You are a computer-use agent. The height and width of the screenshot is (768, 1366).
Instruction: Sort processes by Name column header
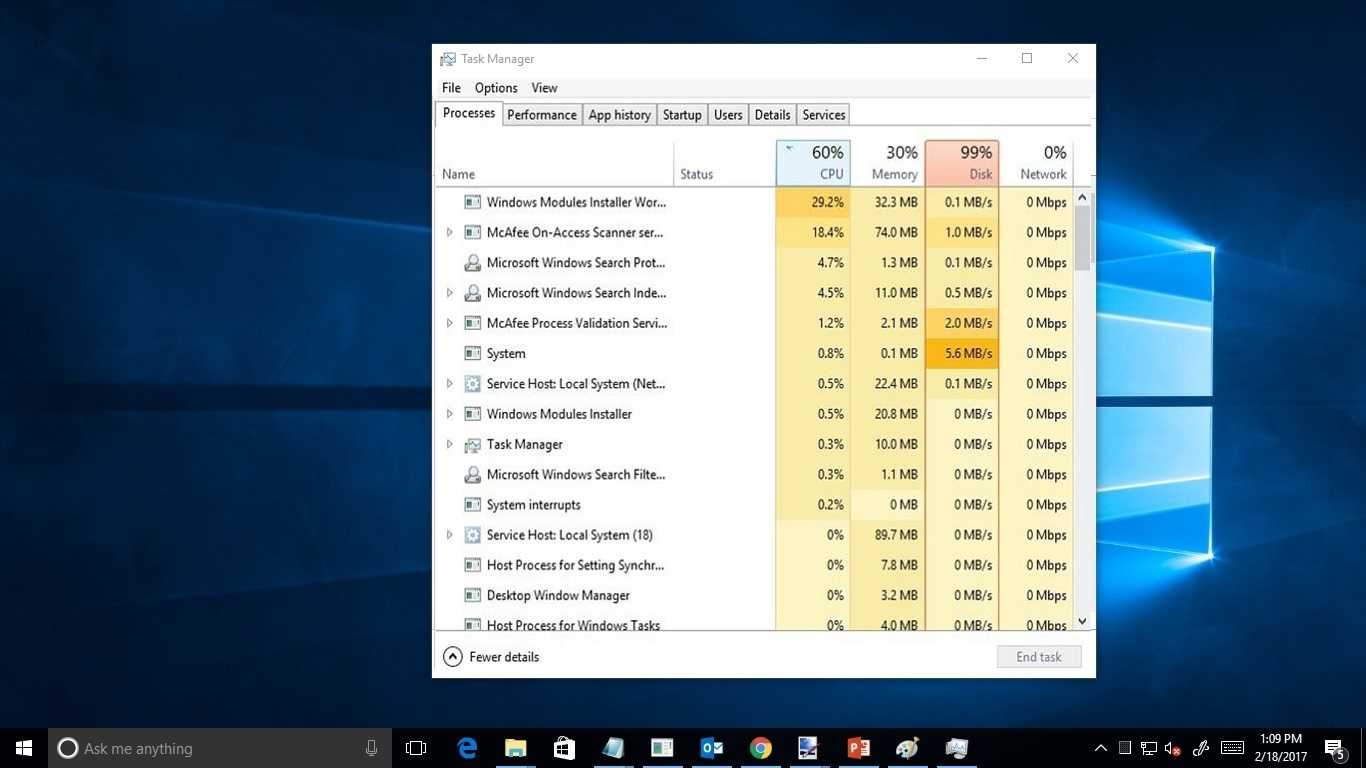555,163
